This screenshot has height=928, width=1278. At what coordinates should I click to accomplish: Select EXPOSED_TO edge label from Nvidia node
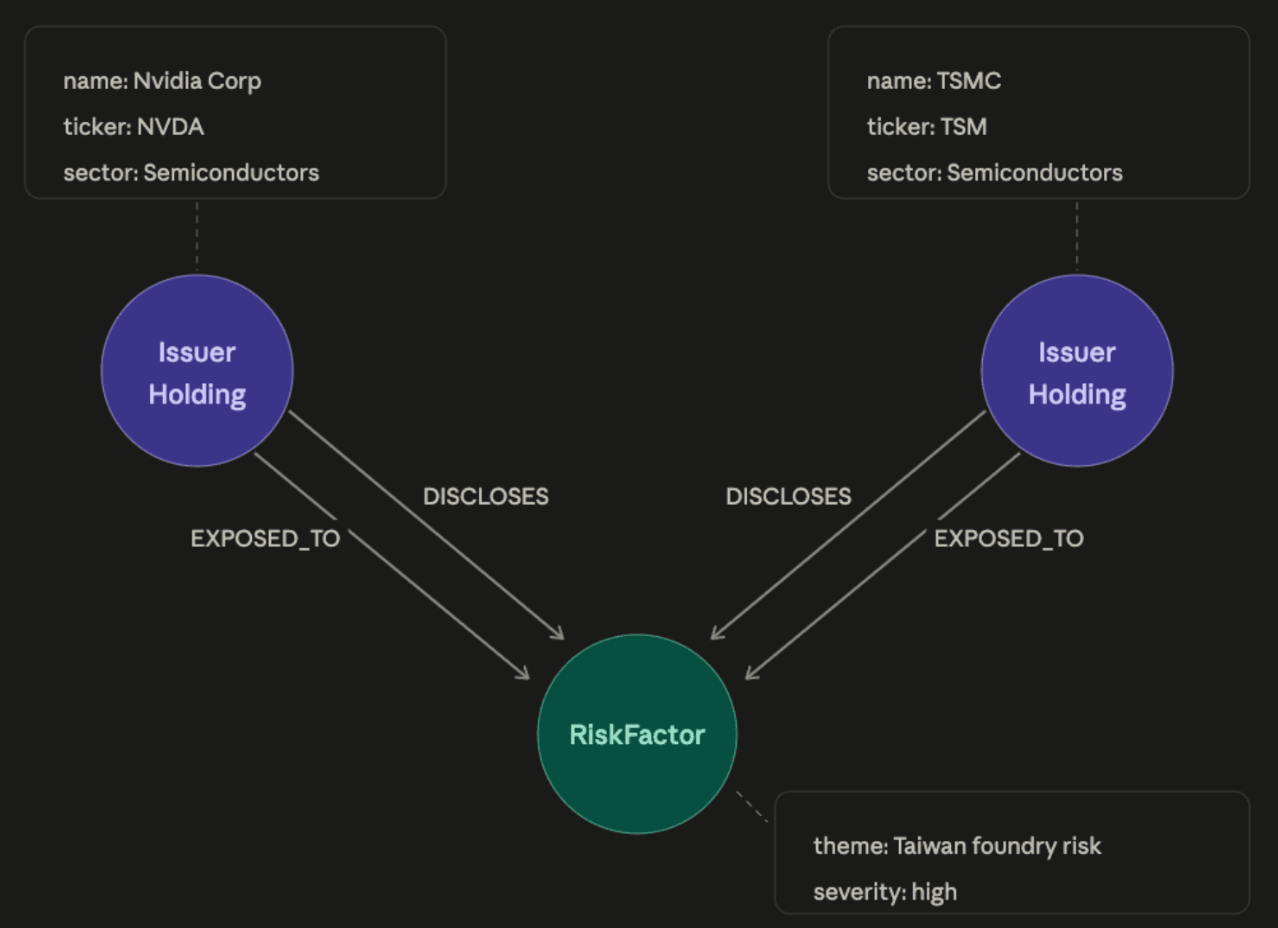pos(265,539)
